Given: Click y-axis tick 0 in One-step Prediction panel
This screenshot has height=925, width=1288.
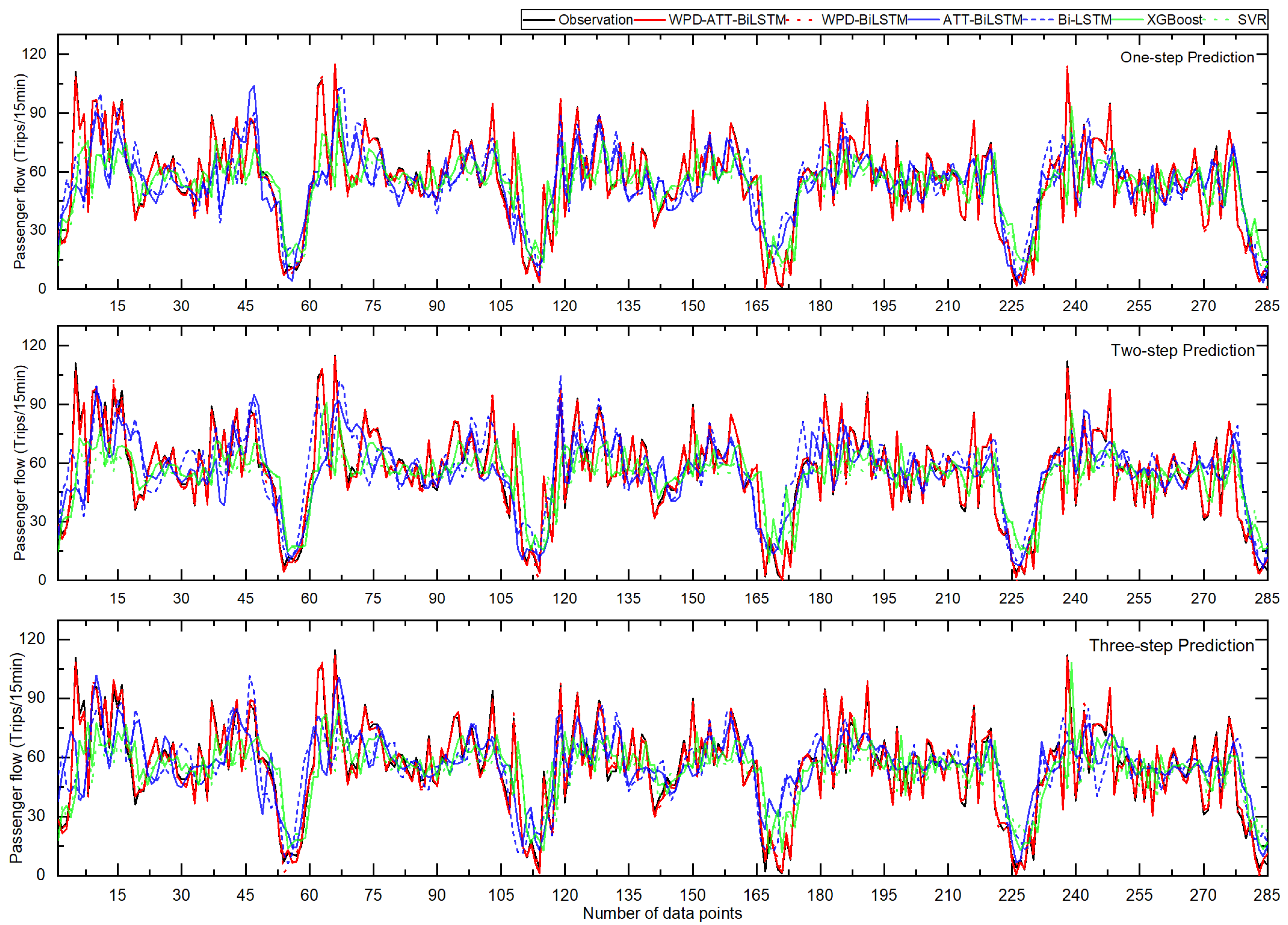Looking at the screenshot, I should click(43, 288).
